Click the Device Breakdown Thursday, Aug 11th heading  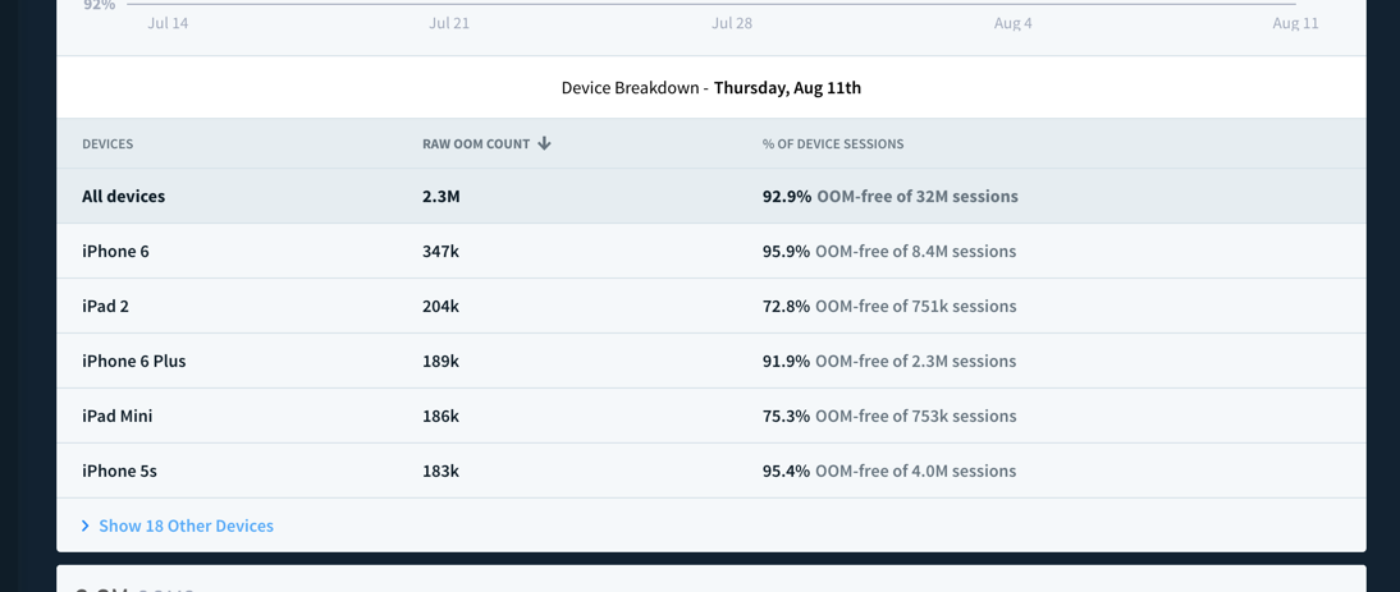click(711, 88)
